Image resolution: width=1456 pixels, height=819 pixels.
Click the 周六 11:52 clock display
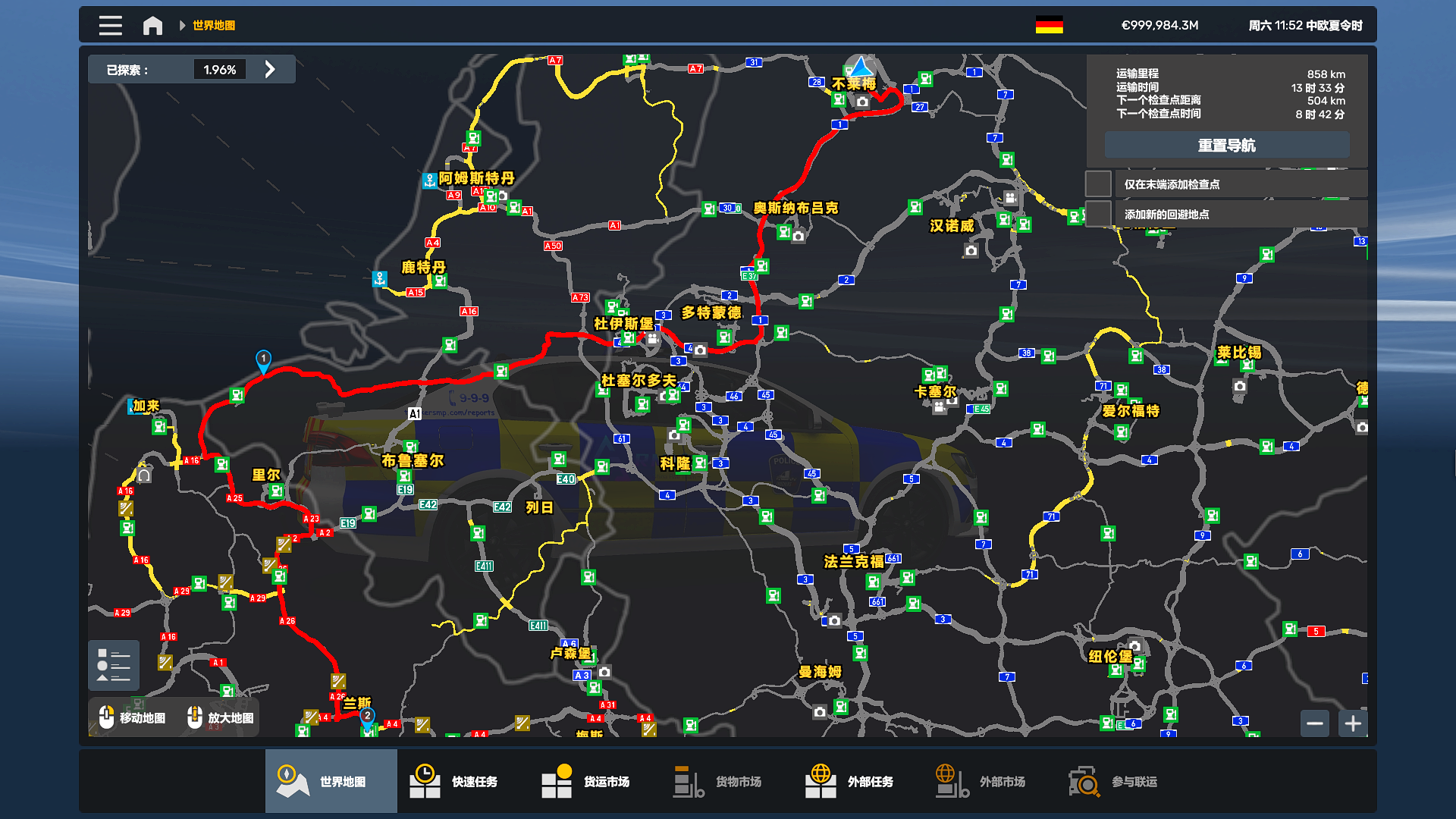point(1306,25)
